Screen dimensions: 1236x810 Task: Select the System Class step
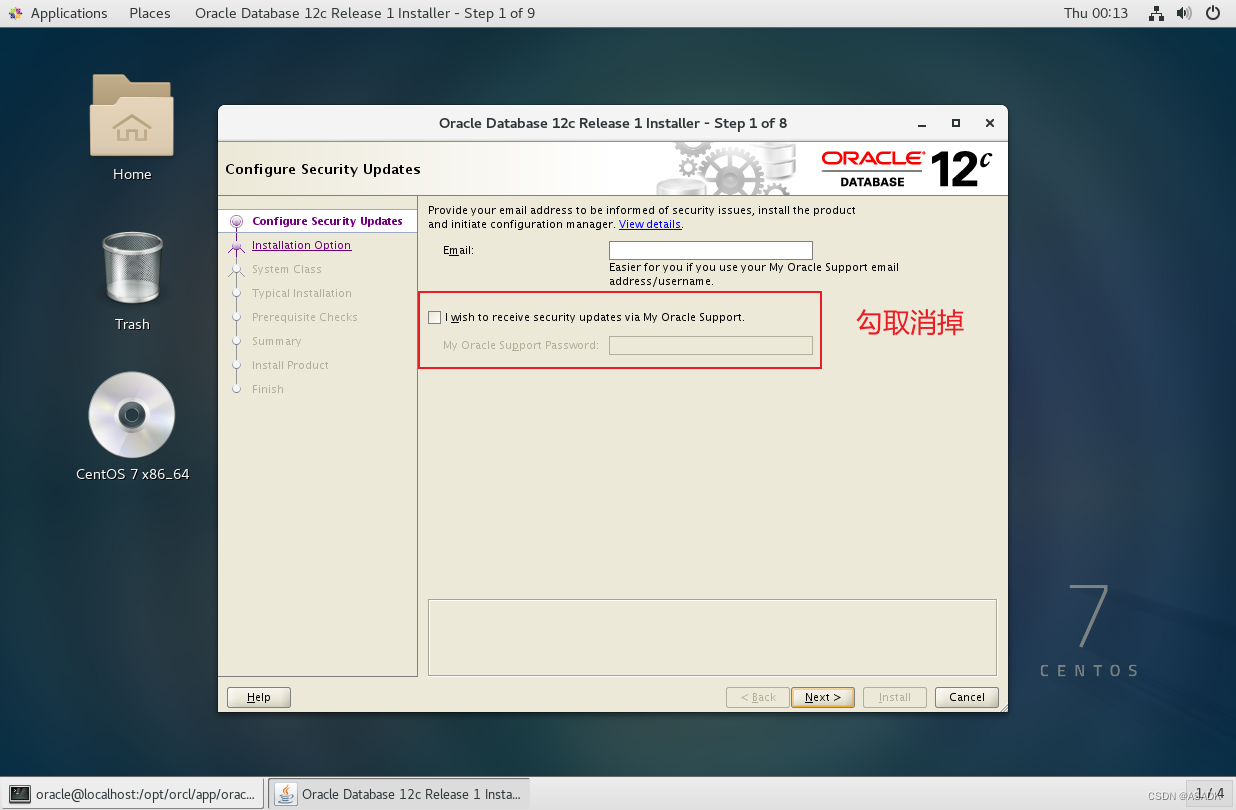coord(287,269)
